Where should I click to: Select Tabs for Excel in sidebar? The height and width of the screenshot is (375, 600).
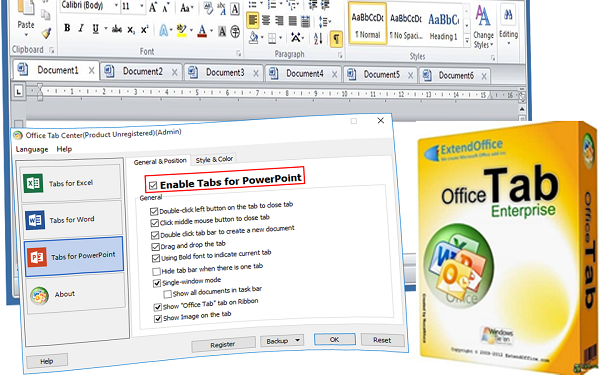(71, 183)
